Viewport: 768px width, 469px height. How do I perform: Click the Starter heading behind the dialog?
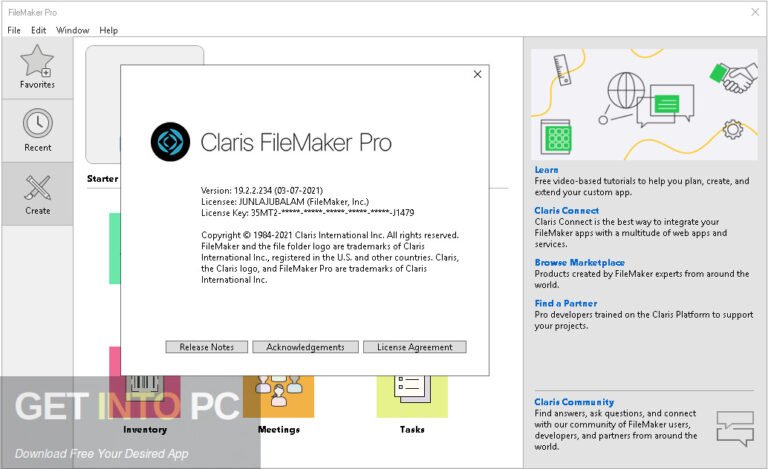point(102,179)
